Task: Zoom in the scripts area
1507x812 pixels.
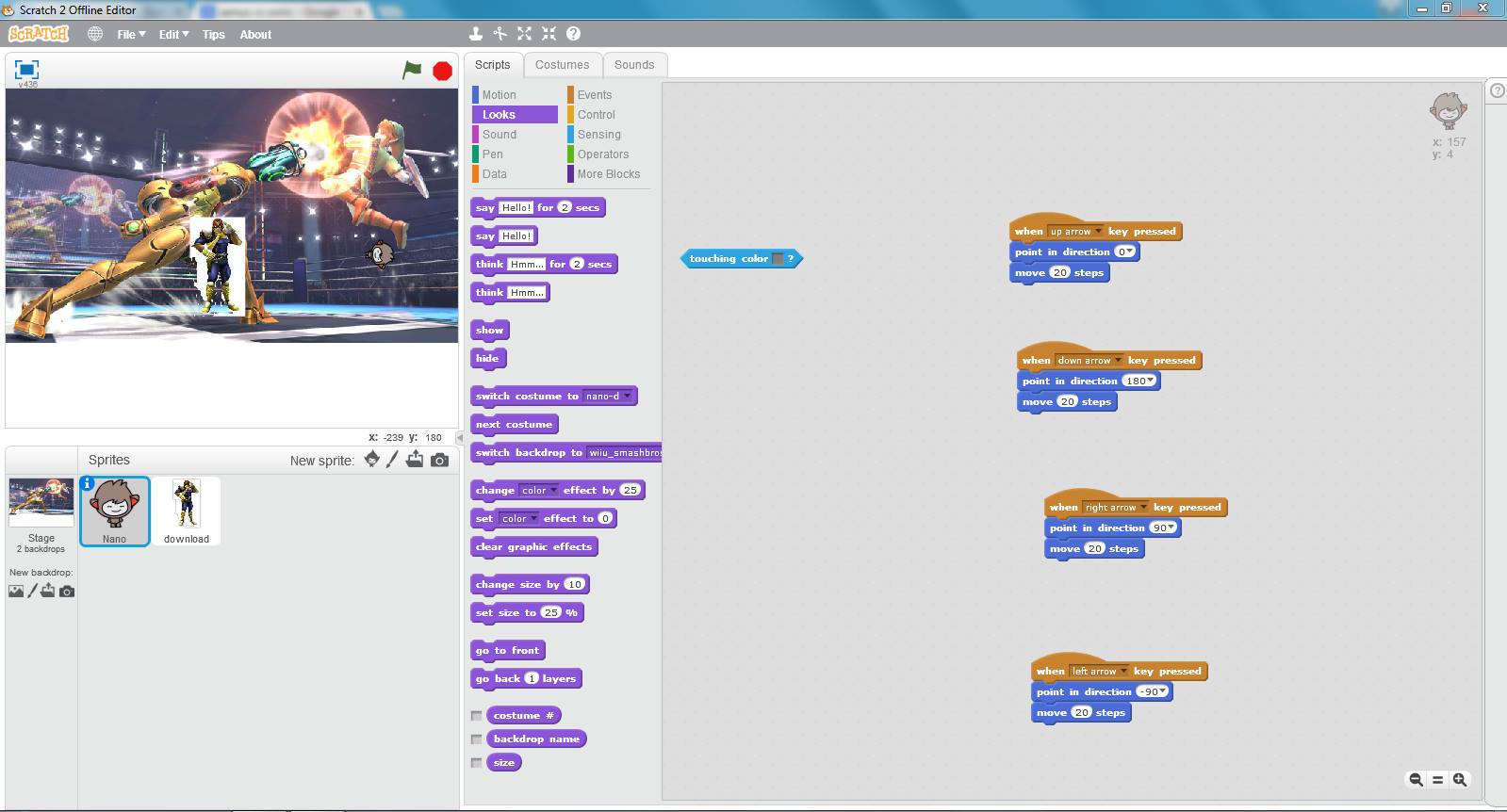Action: coord(1460,779)
